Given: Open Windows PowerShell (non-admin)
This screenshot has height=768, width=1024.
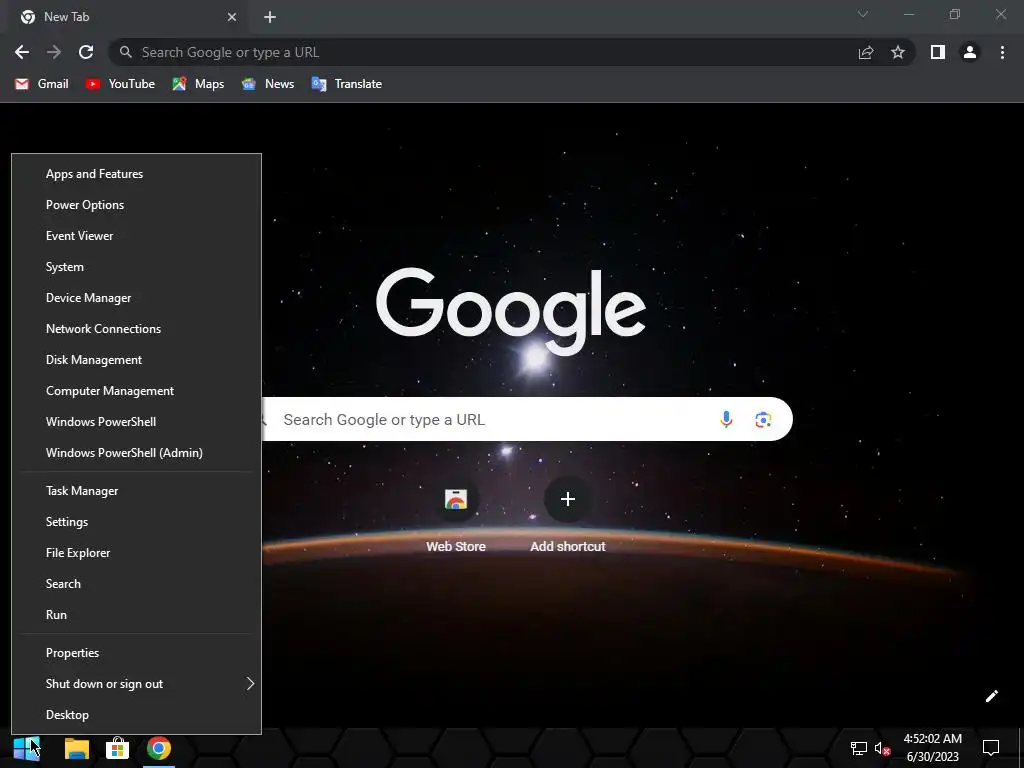Looking at the screenshot, I should pyautogui.click(x=136, y=422).
